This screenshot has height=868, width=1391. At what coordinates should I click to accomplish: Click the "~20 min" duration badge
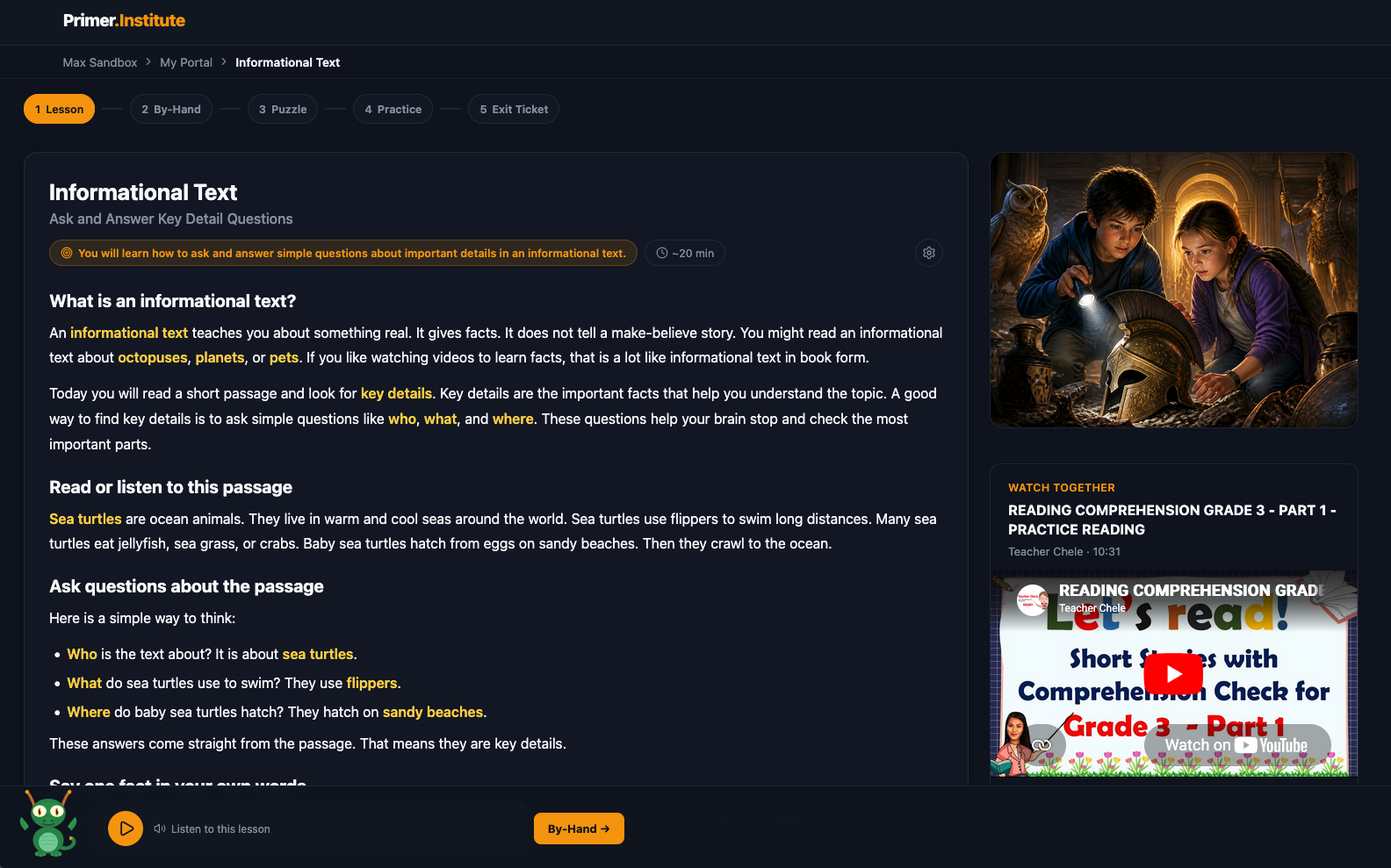pos(685,253)
